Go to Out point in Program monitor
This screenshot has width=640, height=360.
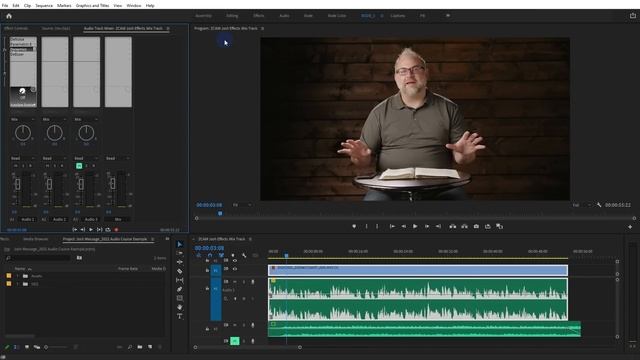click(x=438, y=226)
